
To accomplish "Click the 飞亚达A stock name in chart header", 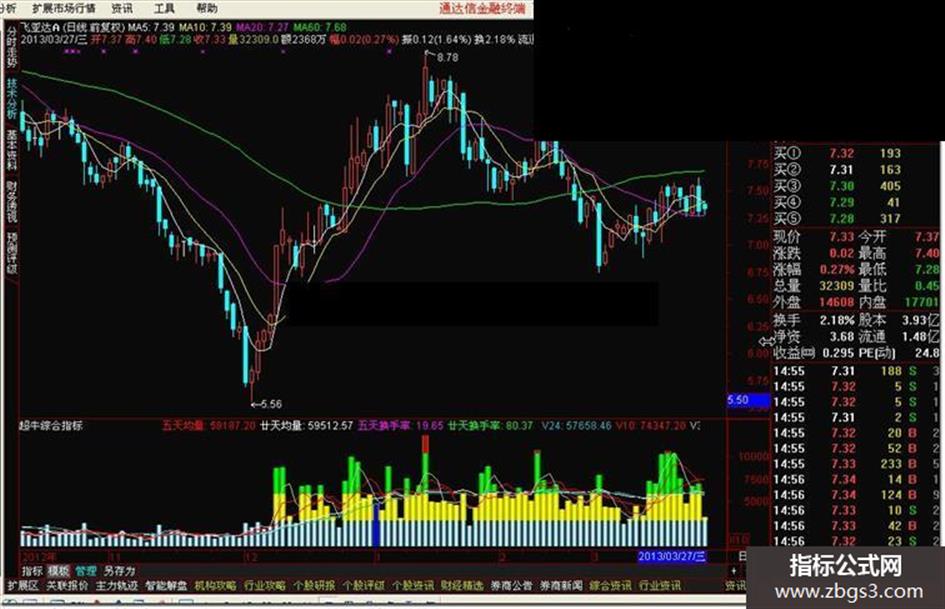I will [x=40, y=27].
